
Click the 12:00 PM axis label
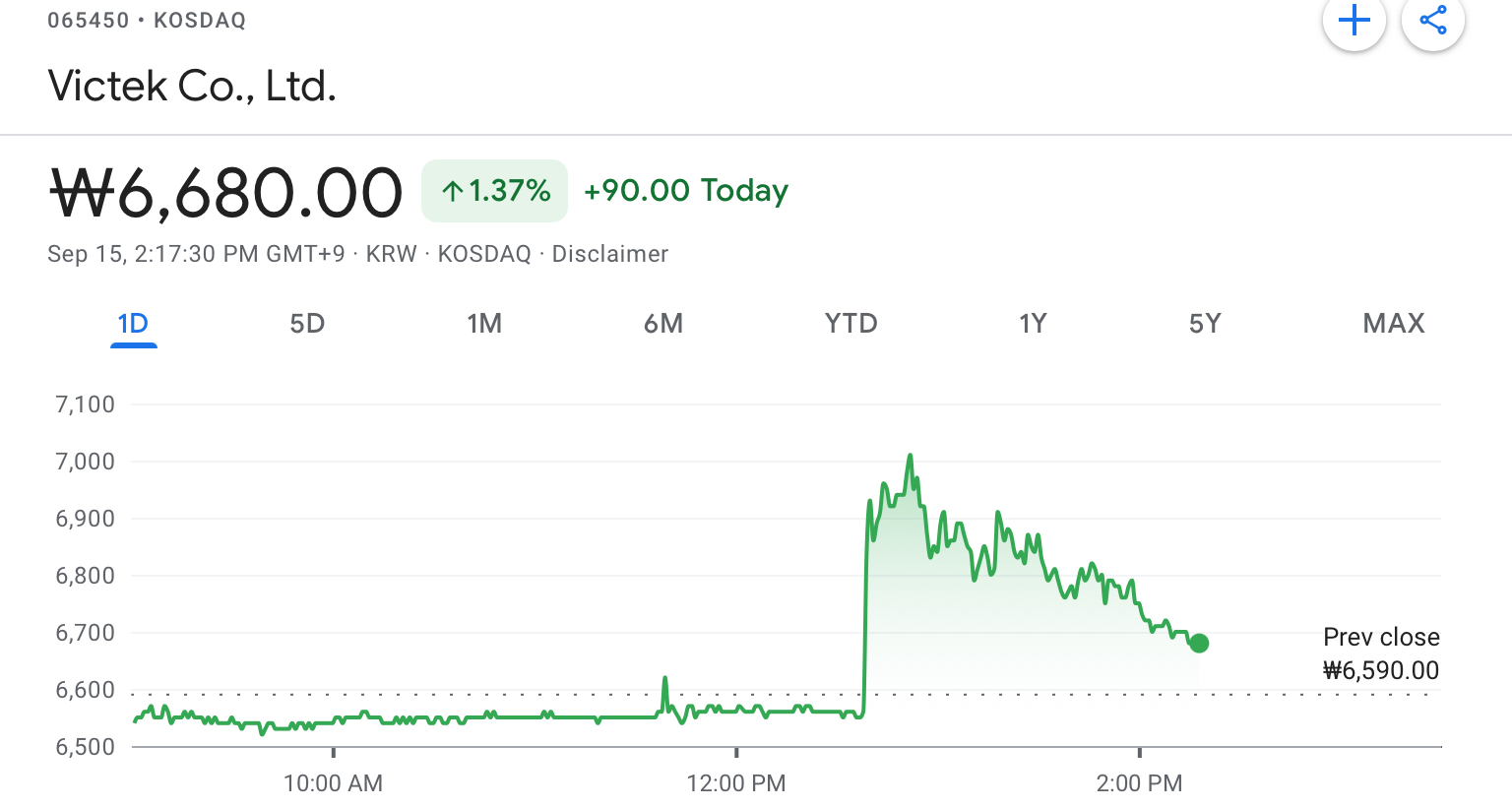[x=736, y=783]
